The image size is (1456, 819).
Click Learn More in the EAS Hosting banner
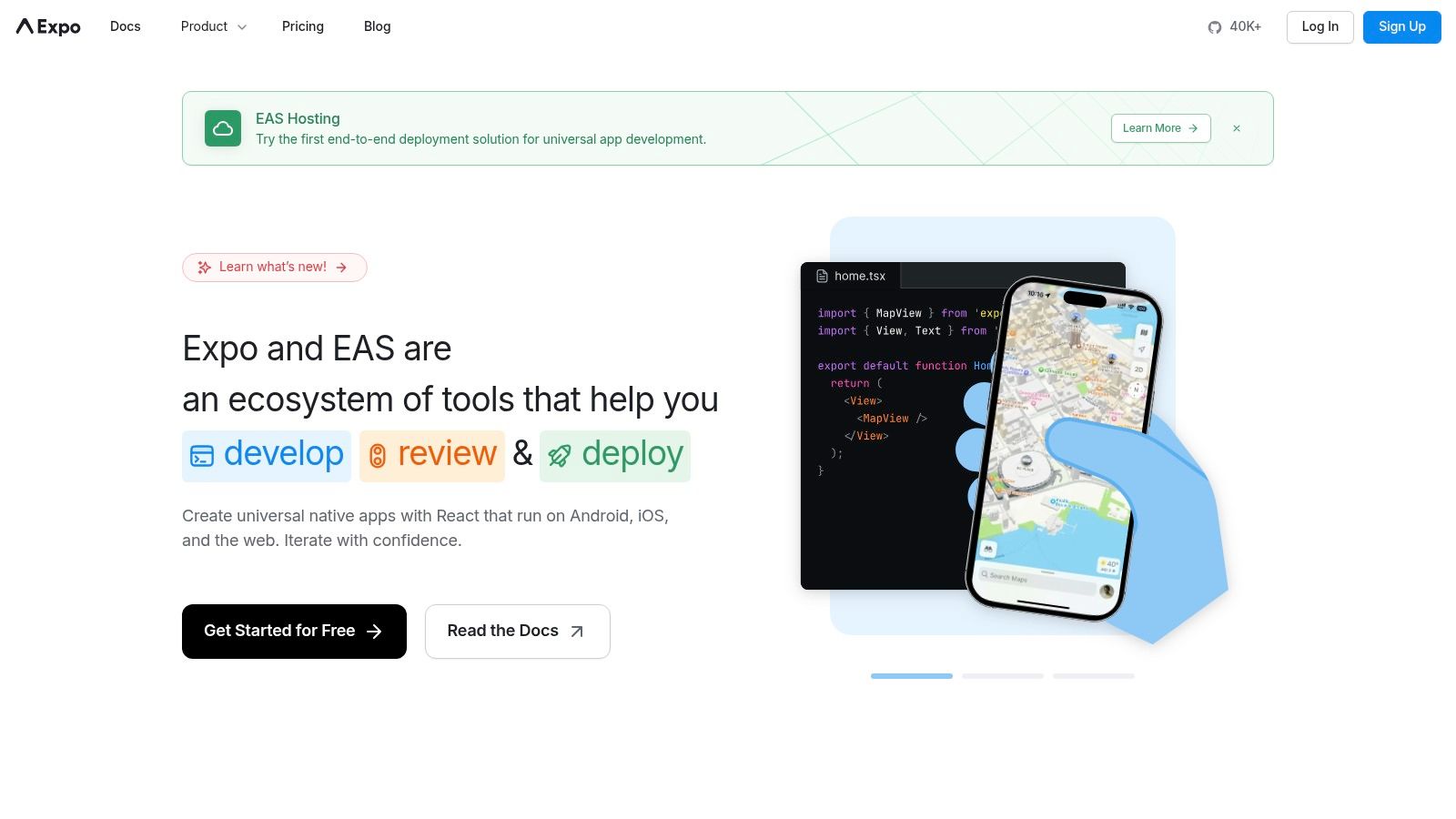click(1161, 128)
